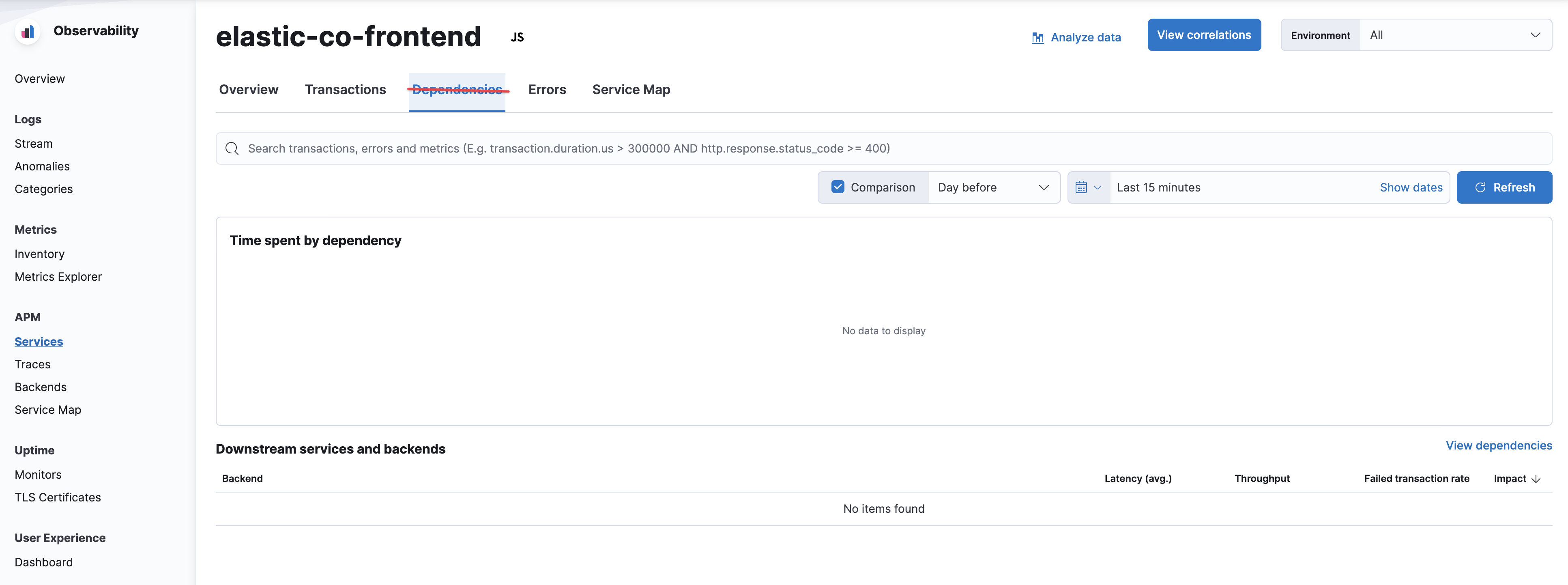
Task: Switch to the Errors tab
Action: point(547,90)
